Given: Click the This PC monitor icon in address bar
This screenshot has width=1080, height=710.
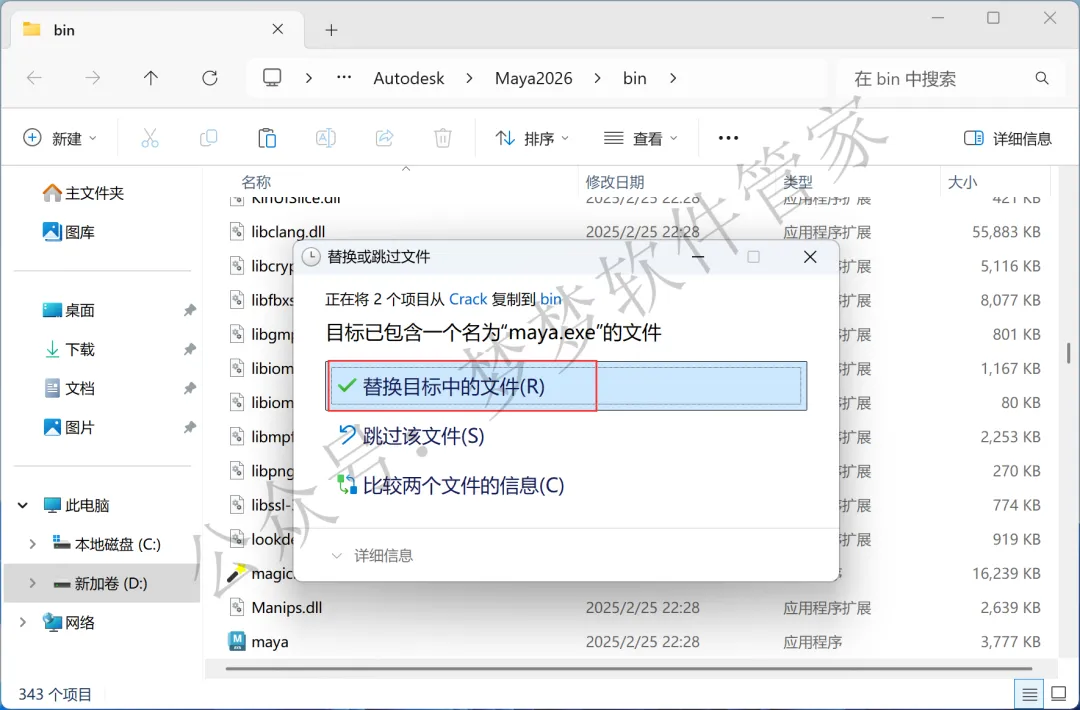Looking at the screenshot, I should tap(272, 78).
